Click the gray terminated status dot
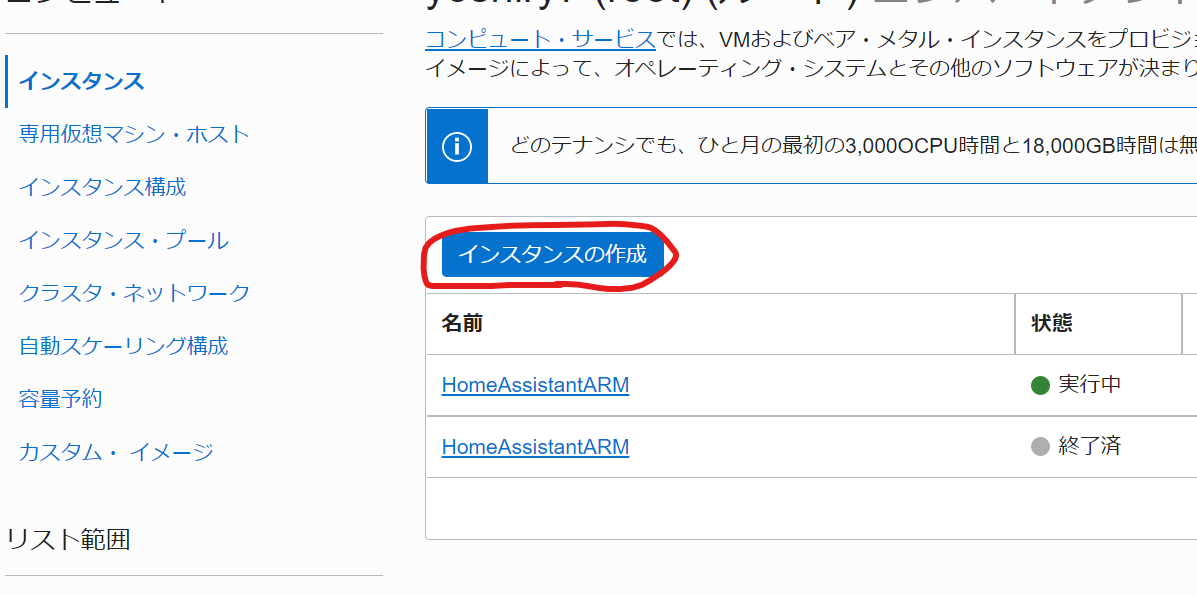The image size is (1197, 595). pyautogui.click(x=1041, y=447)
